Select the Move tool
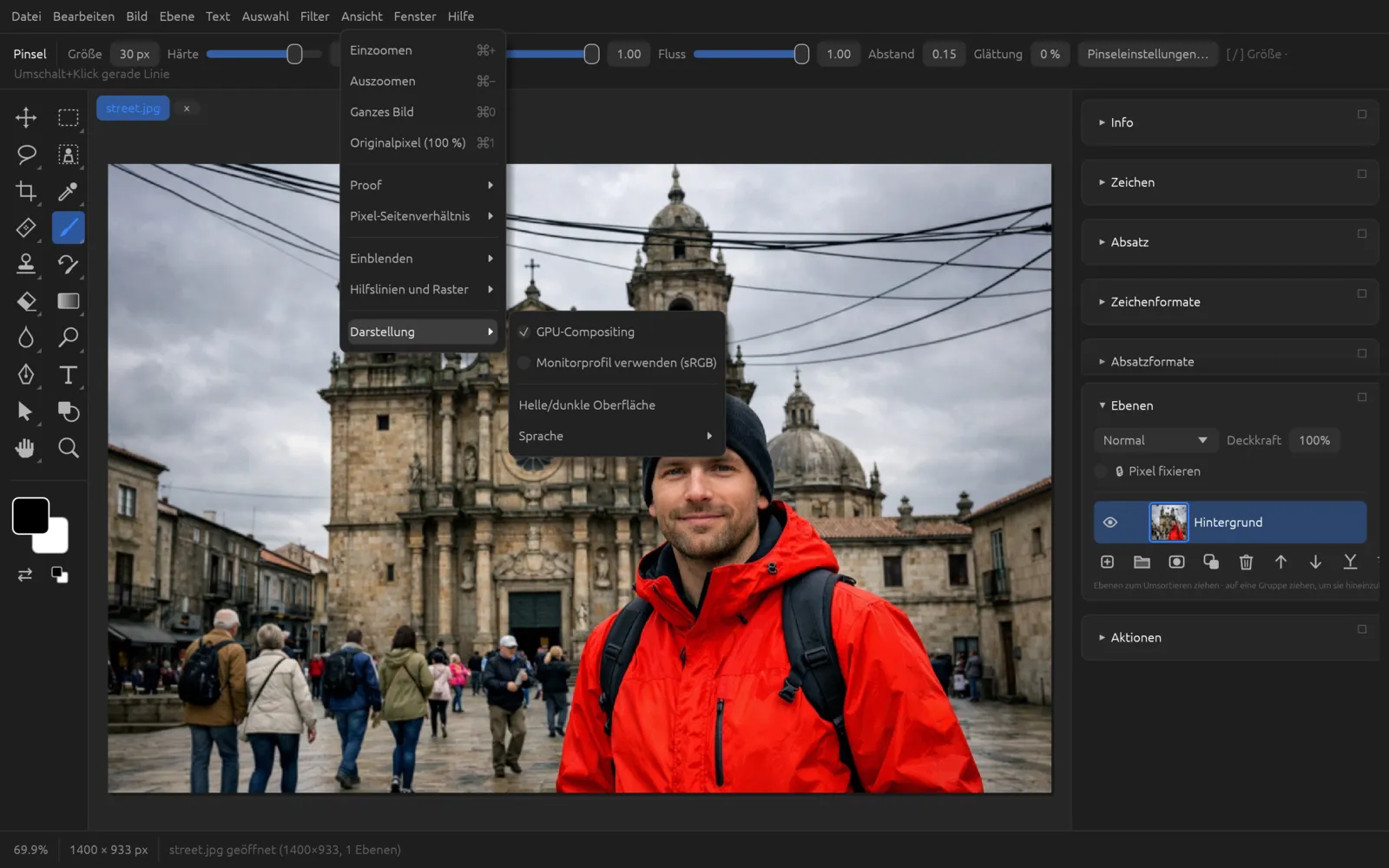The height and width of the screenshot is (868, 1389). point(26,117)
